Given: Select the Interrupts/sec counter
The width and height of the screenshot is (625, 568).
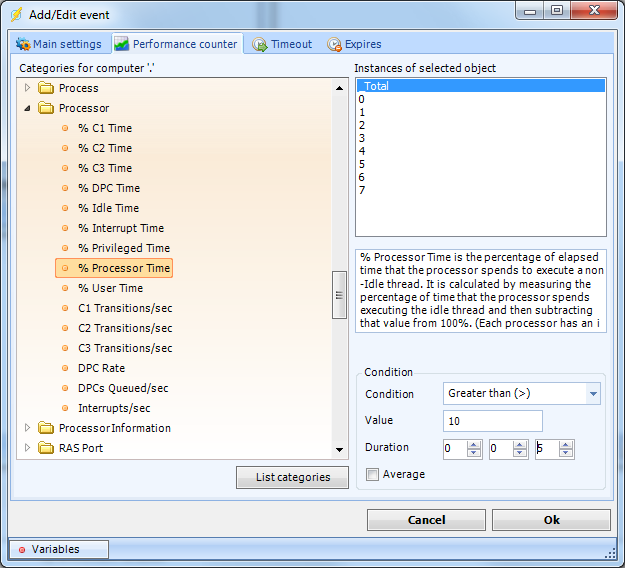Looking at the screenshot, I should 114,408.
